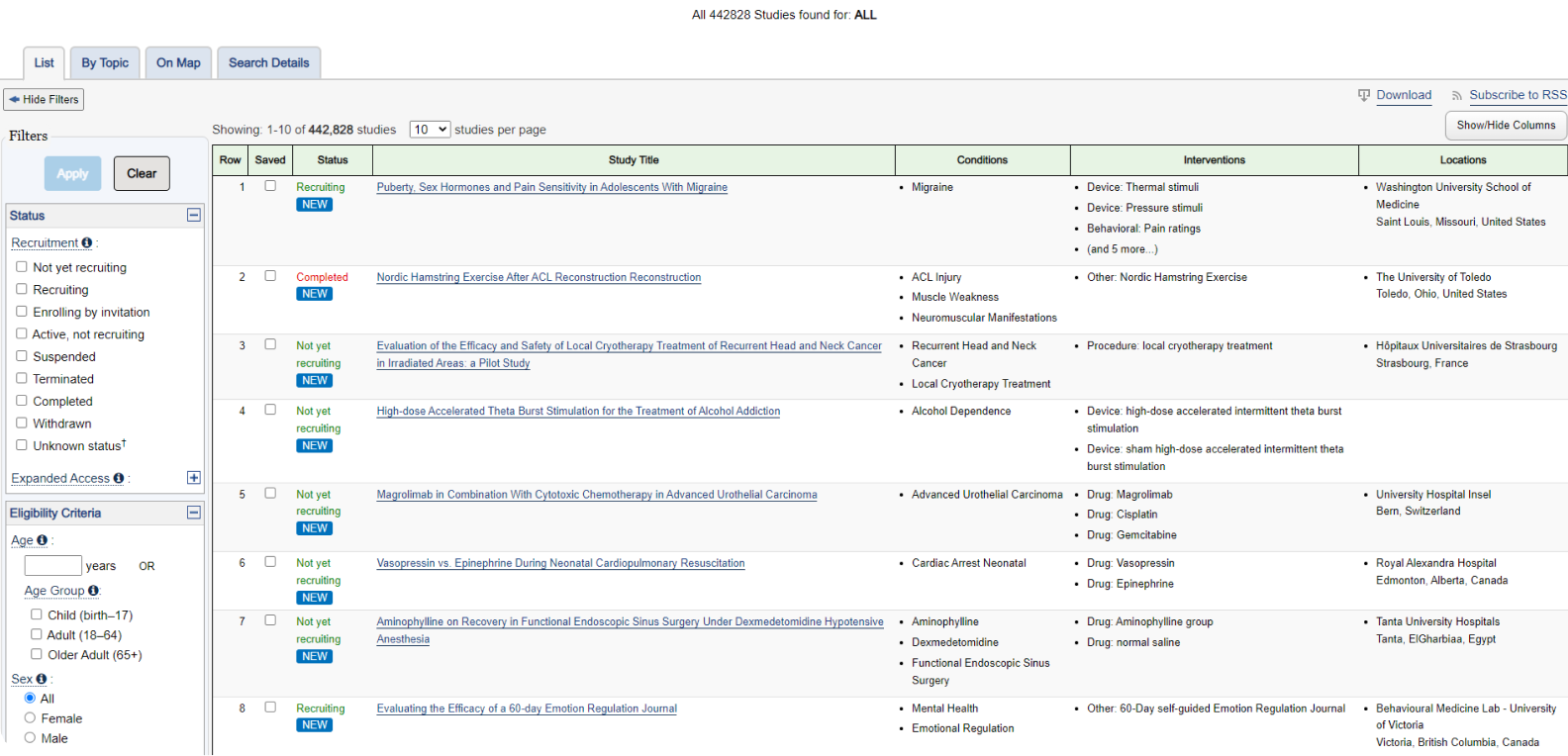This screenshot has height=756, width=1568.
Task: Open the info icon beside Recruitment
Action: pos(87,242)
